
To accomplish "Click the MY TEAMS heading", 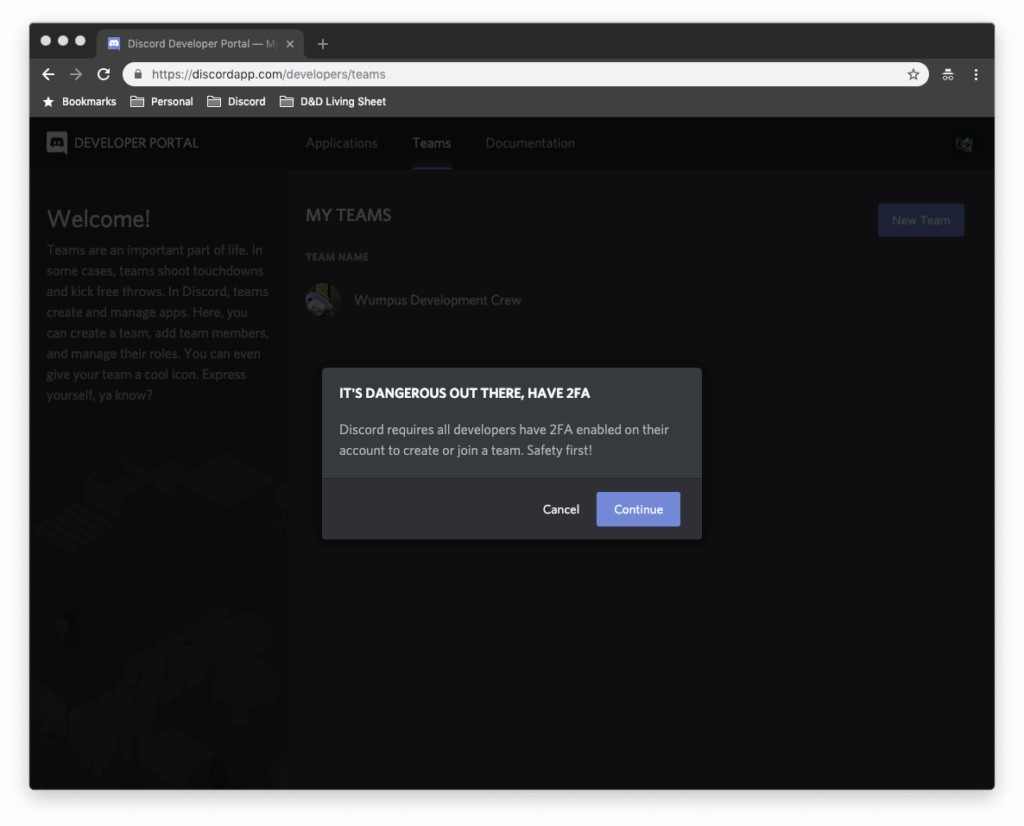I will tap(349, 215).
